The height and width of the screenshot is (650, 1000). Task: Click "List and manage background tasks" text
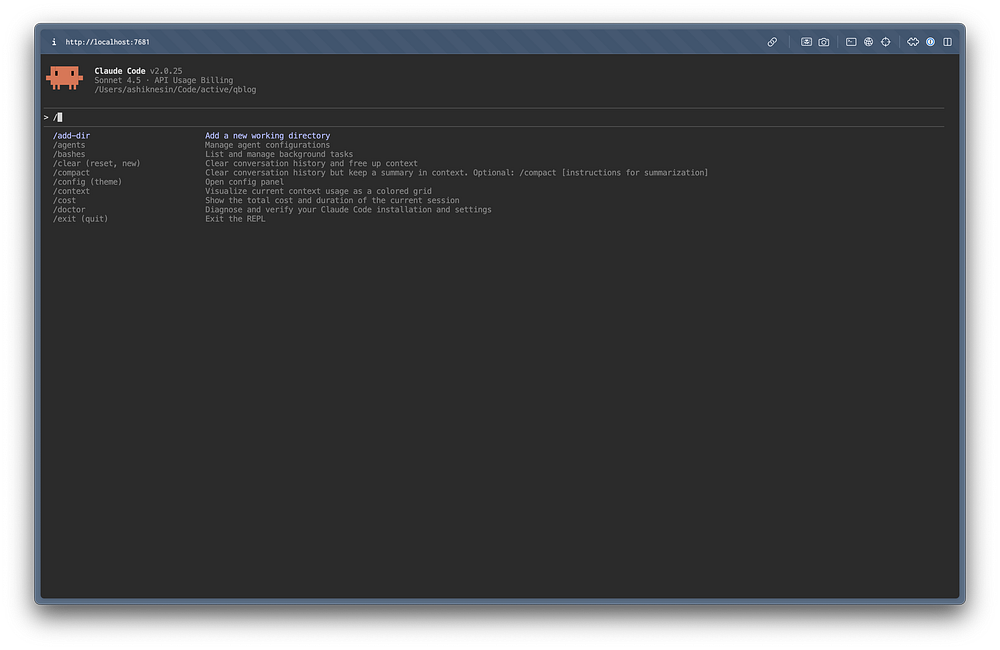pos(279,154)
